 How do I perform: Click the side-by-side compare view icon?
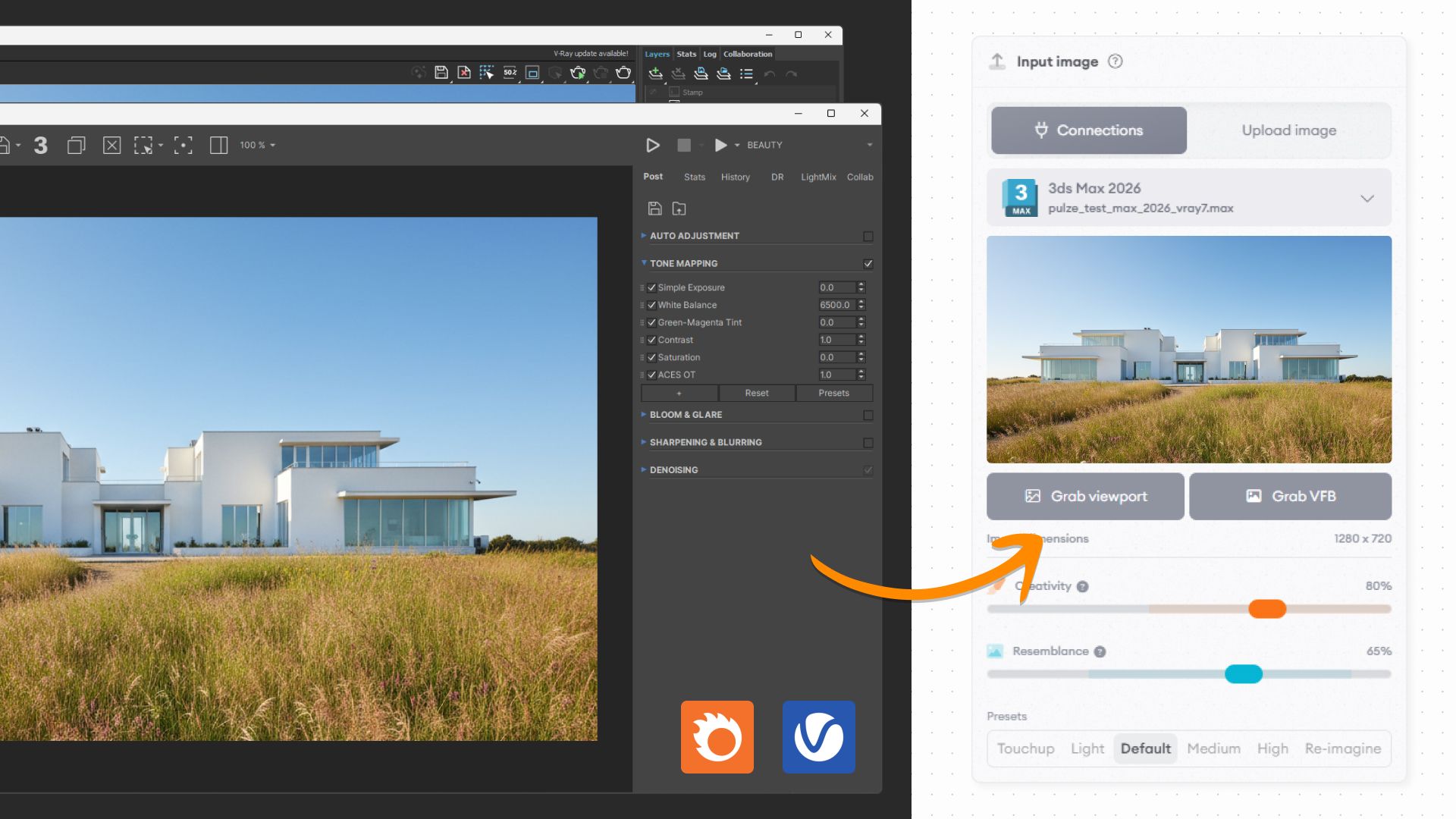click(x=218, y=145)
